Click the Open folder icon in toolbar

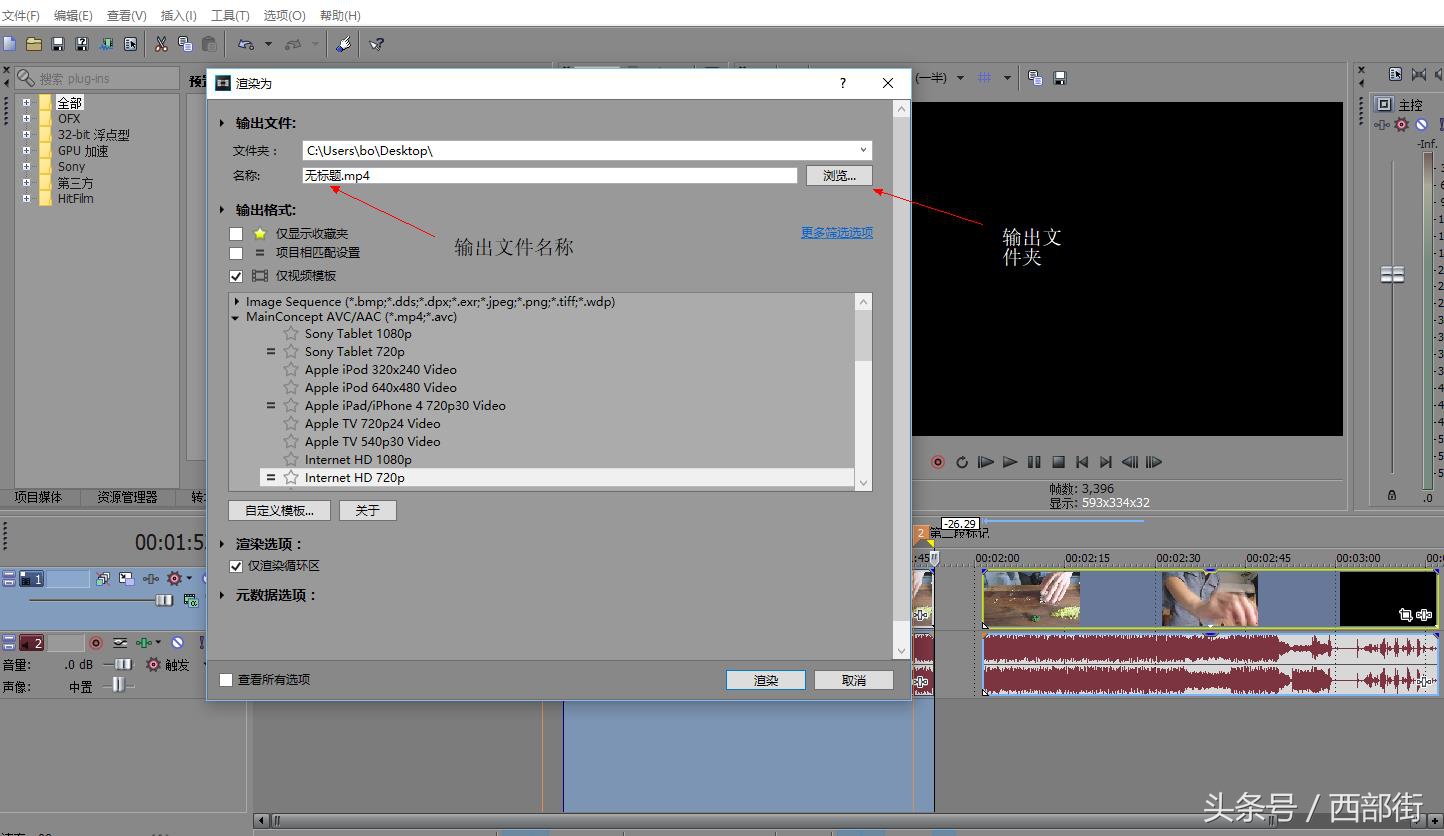(x=34, y=44)
